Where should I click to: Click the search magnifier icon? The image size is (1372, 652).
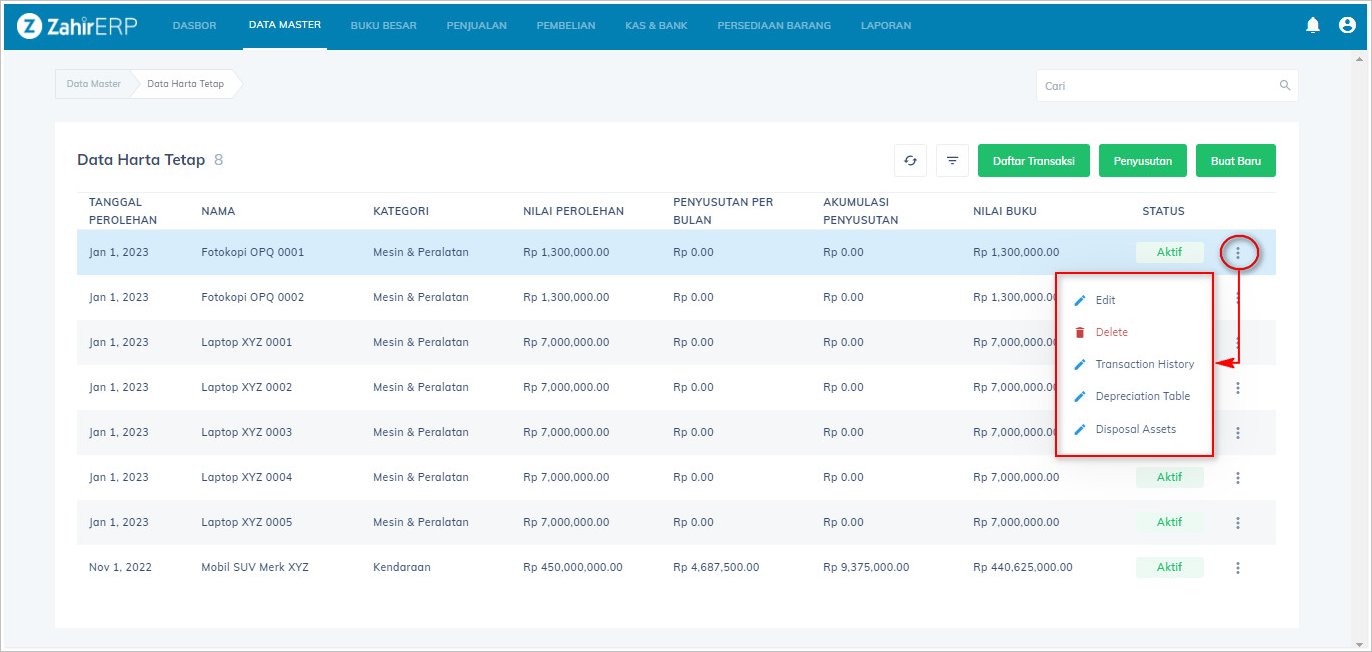click(1285, 86)
